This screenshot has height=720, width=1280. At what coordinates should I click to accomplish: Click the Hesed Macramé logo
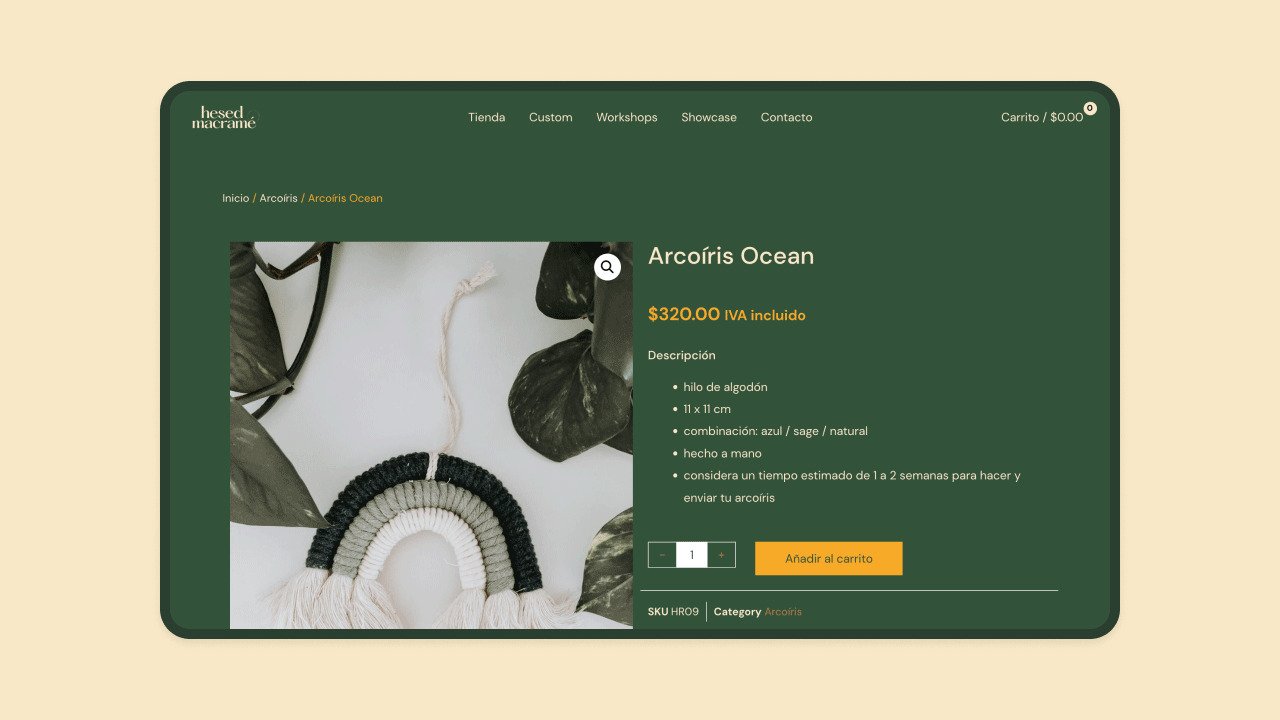(224, 117)
